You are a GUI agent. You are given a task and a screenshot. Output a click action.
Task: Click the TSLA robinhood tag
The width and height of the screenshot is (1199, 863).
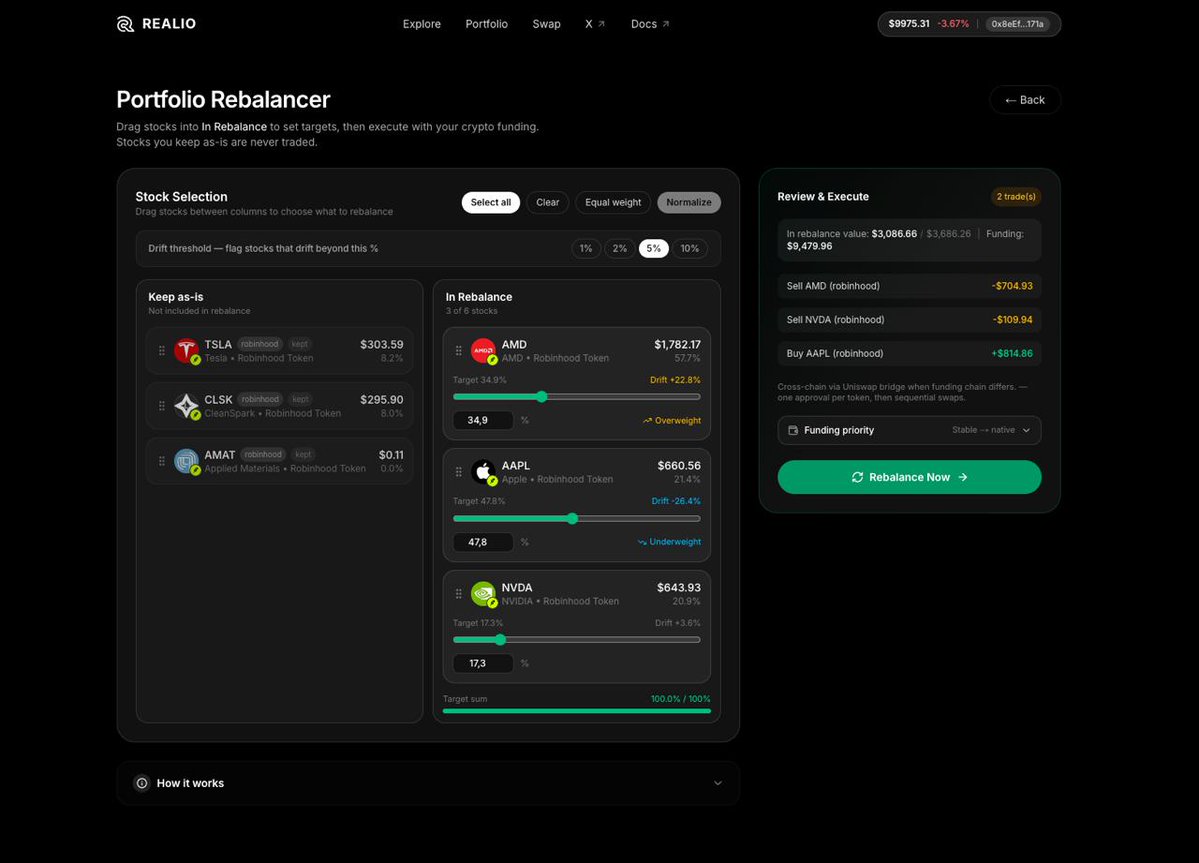tap(260, 344)
